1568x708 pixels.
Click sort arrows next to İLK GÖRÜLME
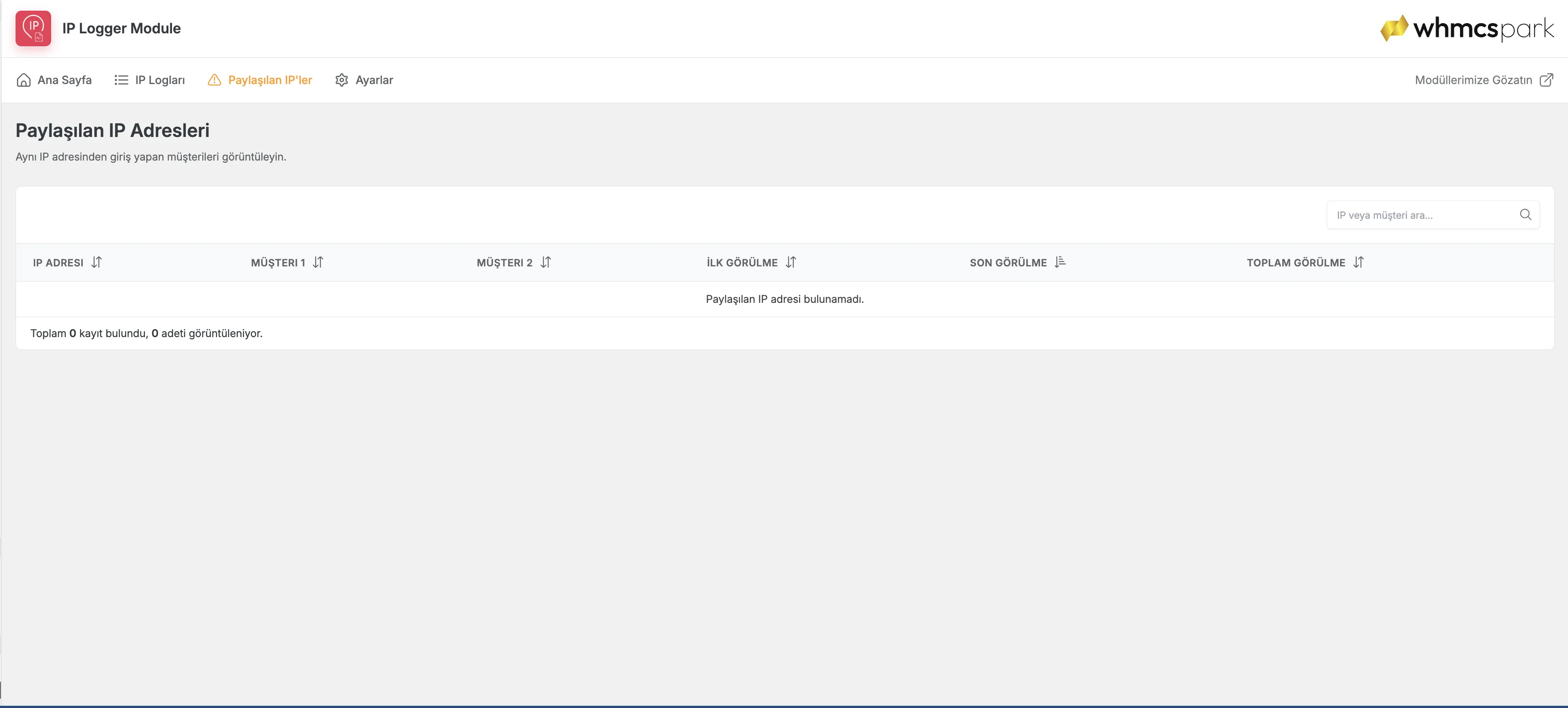[791, 262]
